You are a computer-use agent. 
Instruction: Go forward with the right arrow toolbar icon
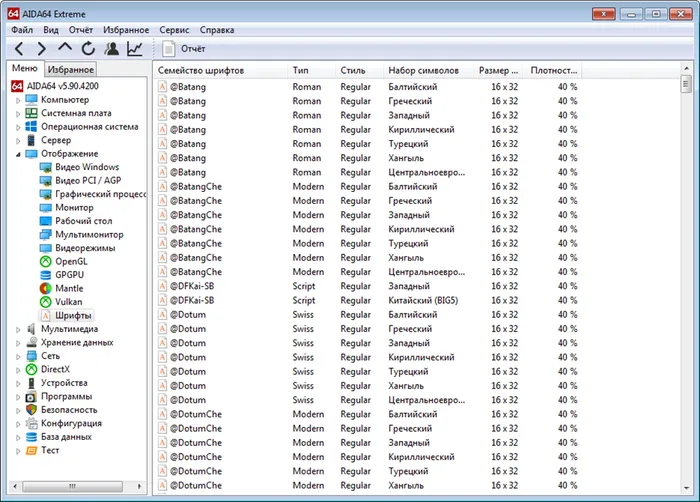click(42, 48)
